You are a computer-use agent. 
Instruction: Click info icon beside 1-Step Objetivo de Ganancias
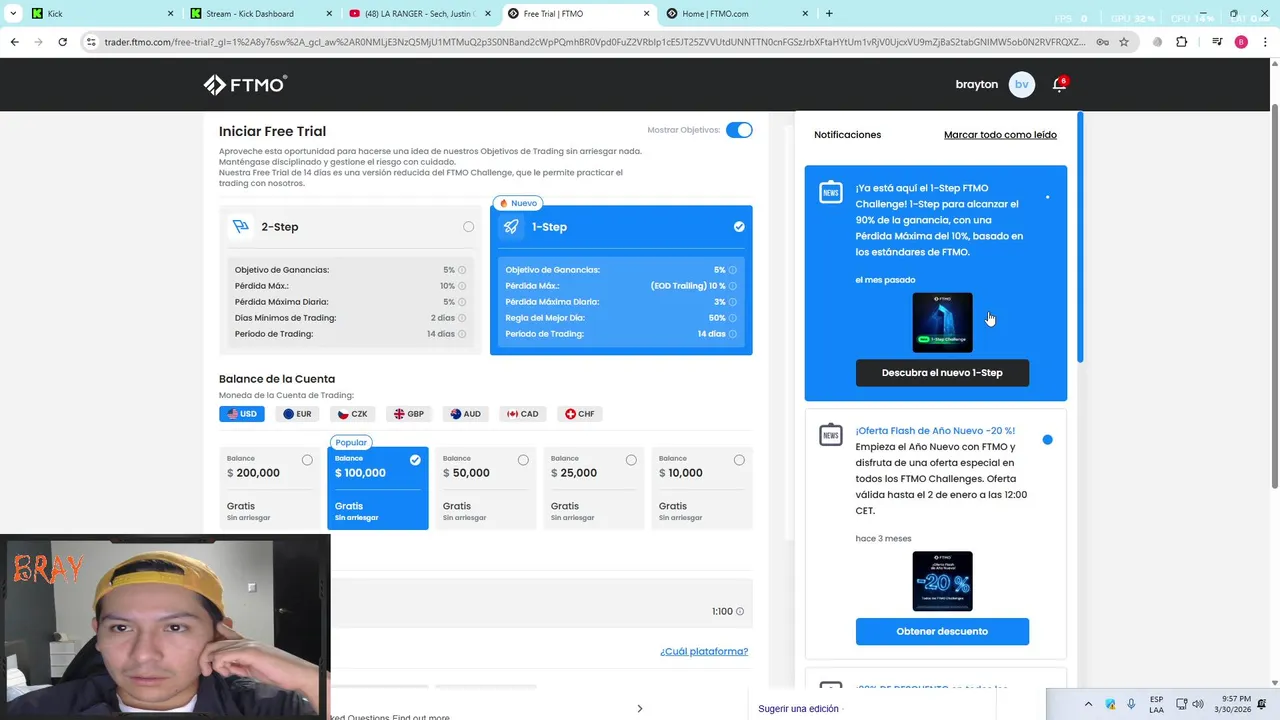coord(733,270)
